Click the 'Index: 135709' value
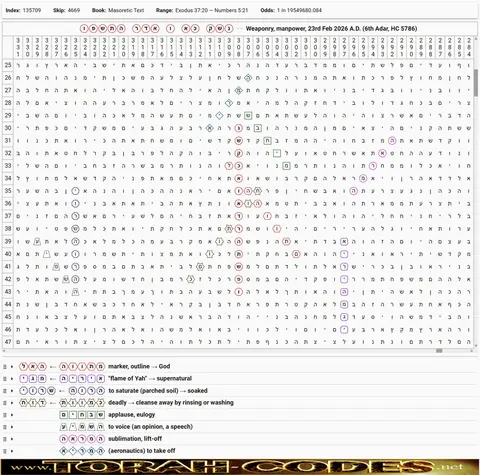 pos(32,10)
